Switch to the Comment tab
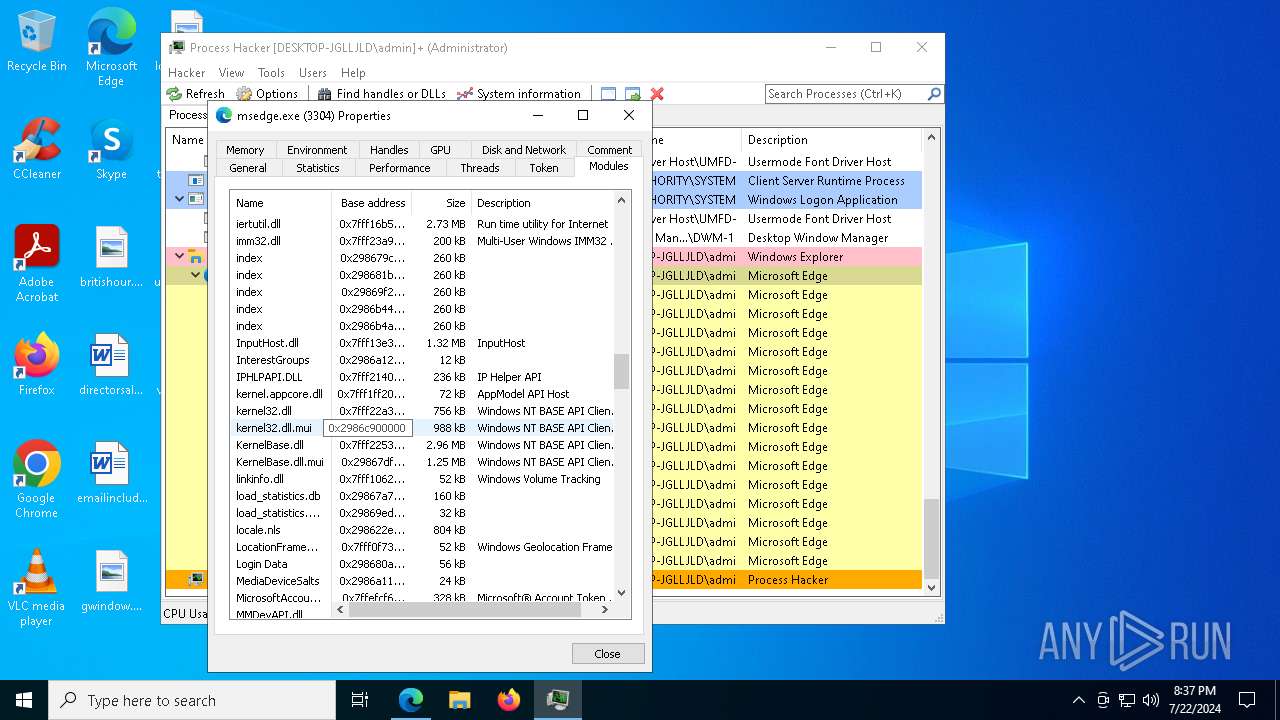The image size is (1280, 720). [610, 150]
